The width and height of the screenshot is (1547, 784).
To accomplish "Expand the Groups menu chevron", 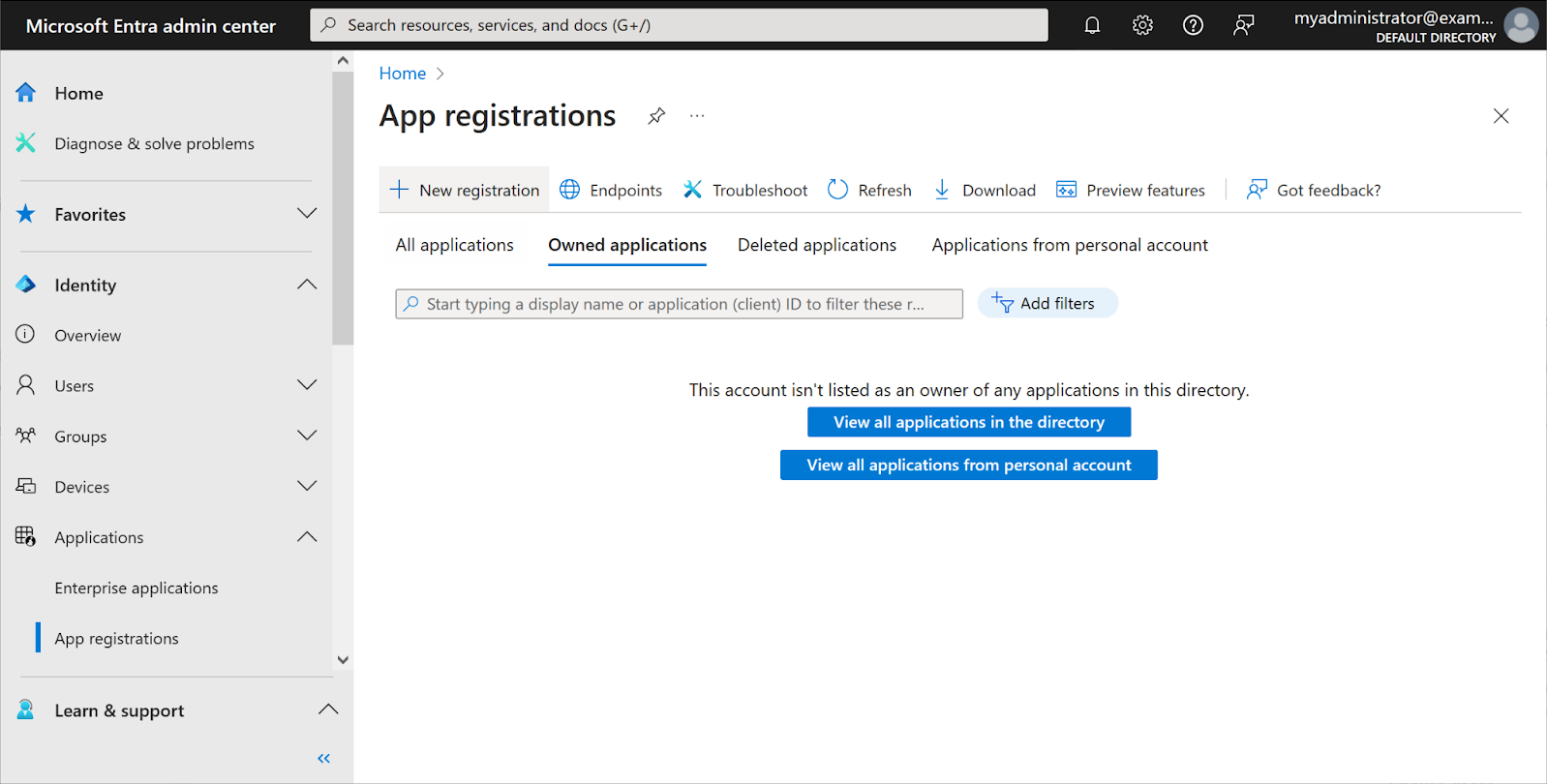I will pyautogui.click(x=307, y=436).
